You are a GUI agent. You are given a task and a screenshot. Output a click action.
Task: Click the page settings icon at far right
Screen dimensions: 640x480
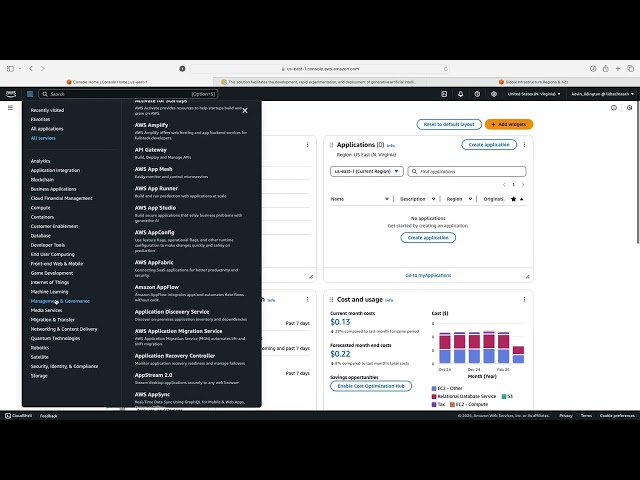629,108
